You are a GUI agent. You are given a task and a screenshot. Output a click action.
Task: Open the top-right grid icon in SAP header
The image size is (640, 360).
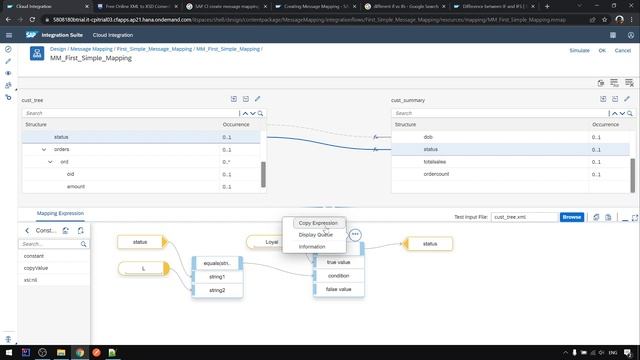click(x=613, y=36)
